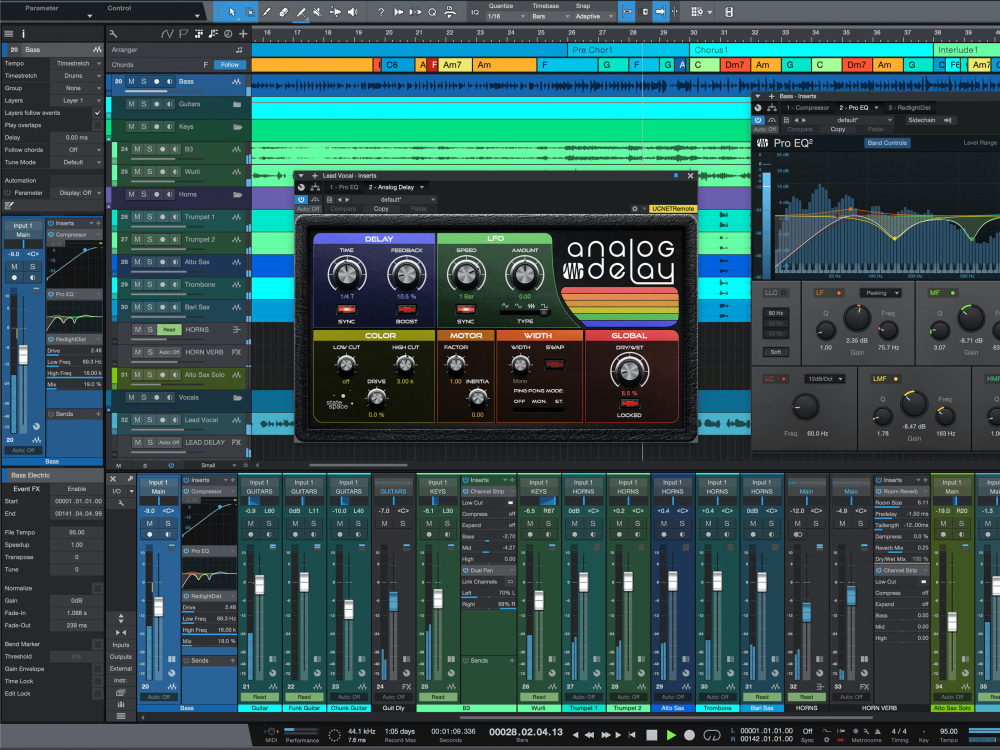This screenshot has height=750, width=1000.
Task: Open the Snap Adaptive dropdown
Action: point(594,17)
